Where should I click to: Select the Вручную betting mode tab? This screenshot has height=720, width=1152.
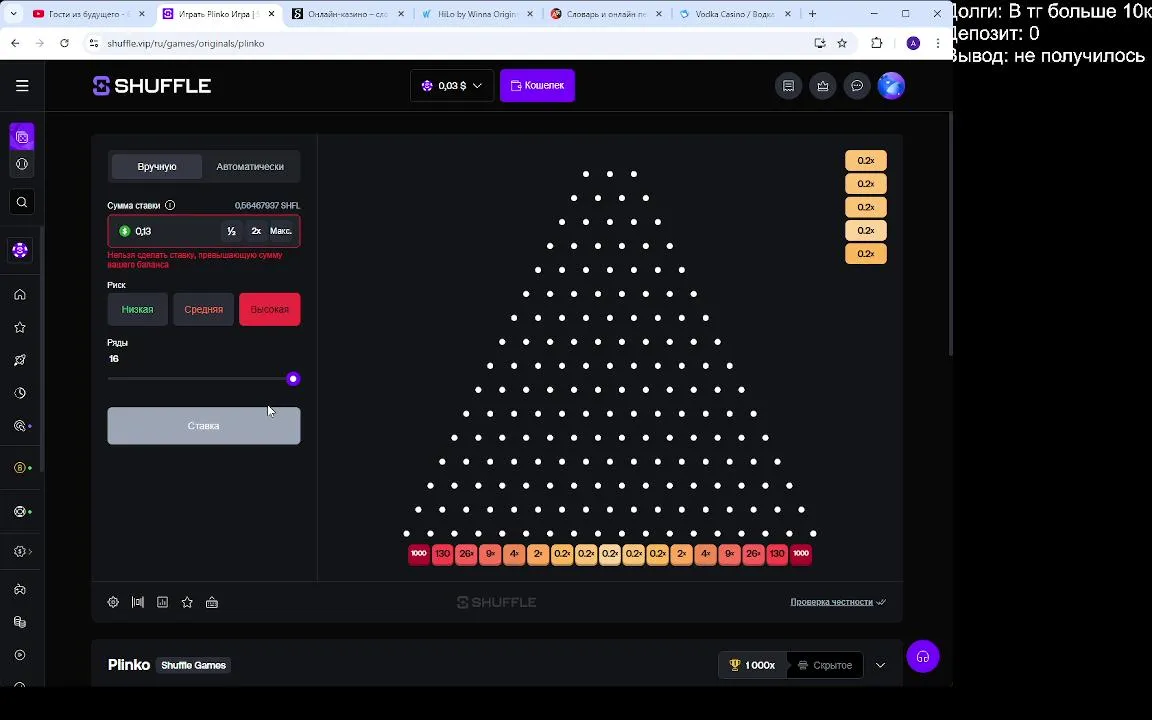(x=156, y=167)
